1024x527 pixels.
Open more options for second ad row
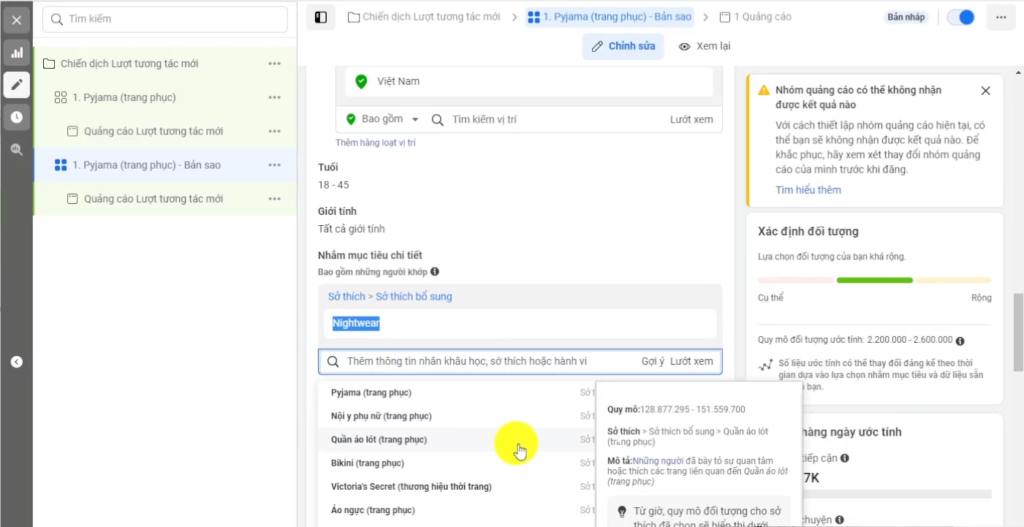coord(274,199)
